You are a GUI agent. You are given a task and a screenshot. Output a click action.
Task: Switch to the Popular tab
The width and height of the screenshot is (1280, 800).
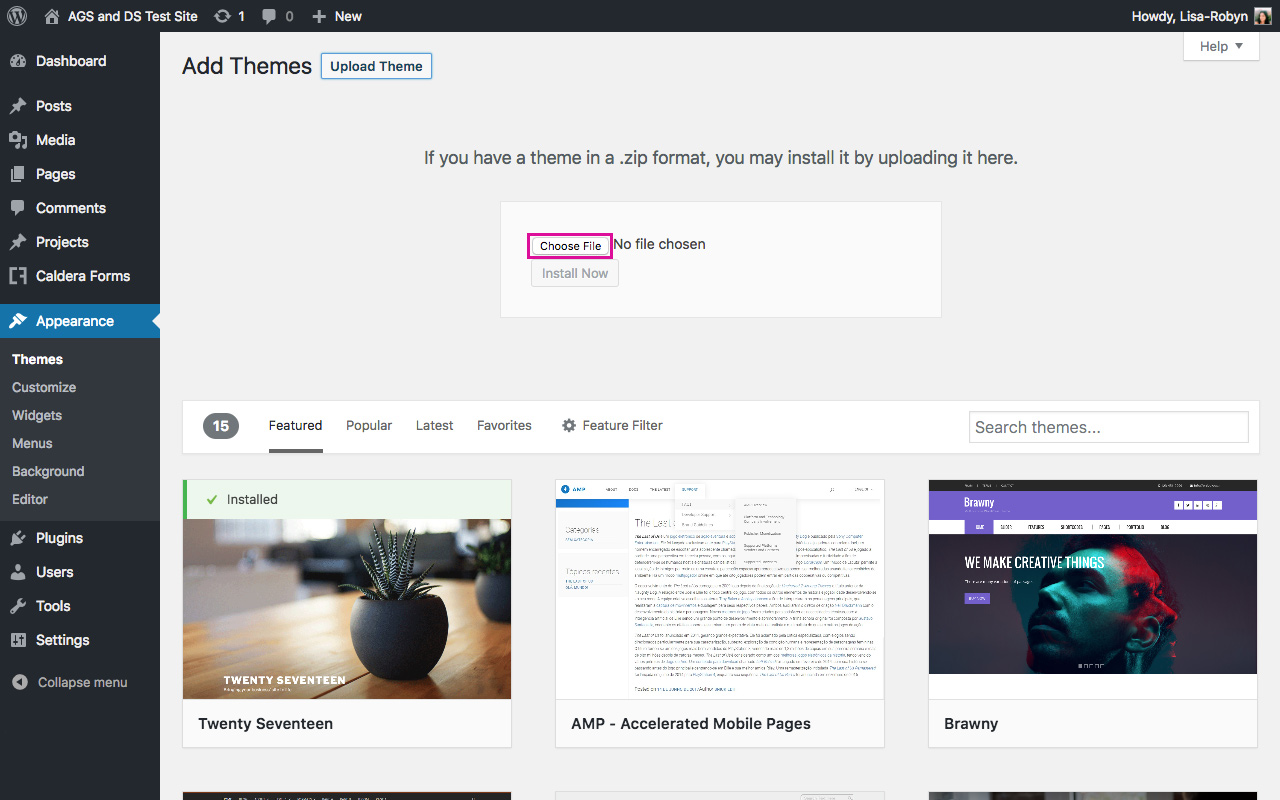tap(369, 425)
